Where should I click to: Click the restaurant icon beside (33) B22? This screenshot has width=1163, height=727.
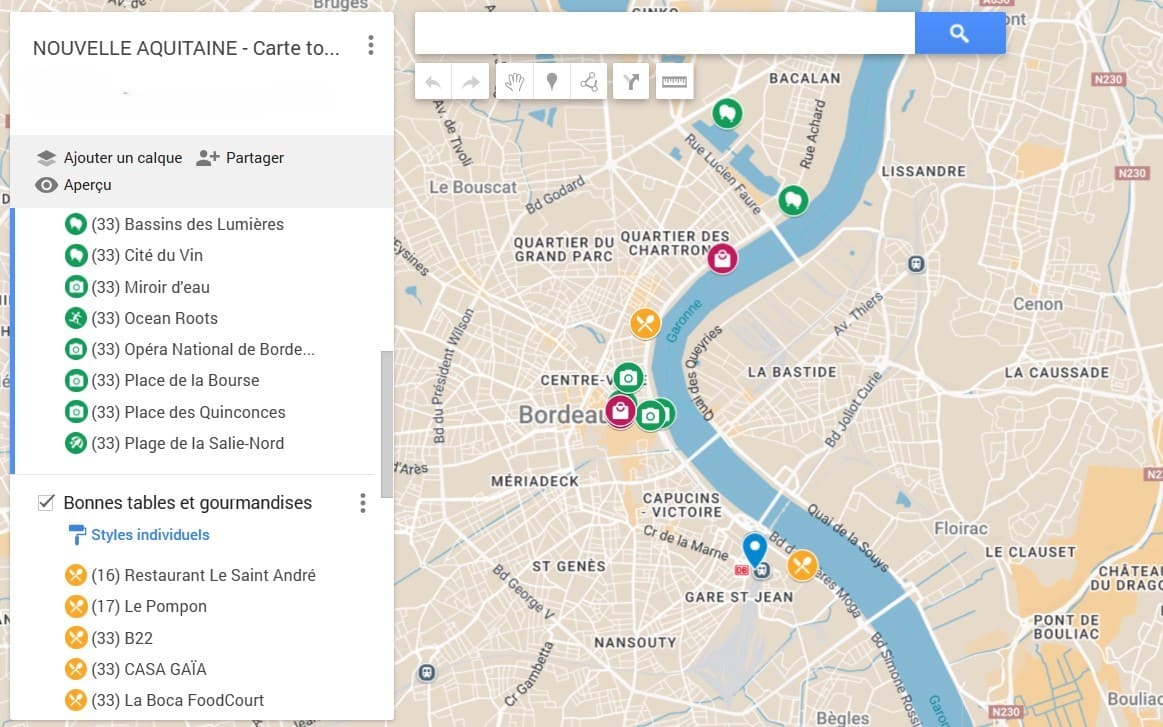pyautogui.click(x=76, y=638)
